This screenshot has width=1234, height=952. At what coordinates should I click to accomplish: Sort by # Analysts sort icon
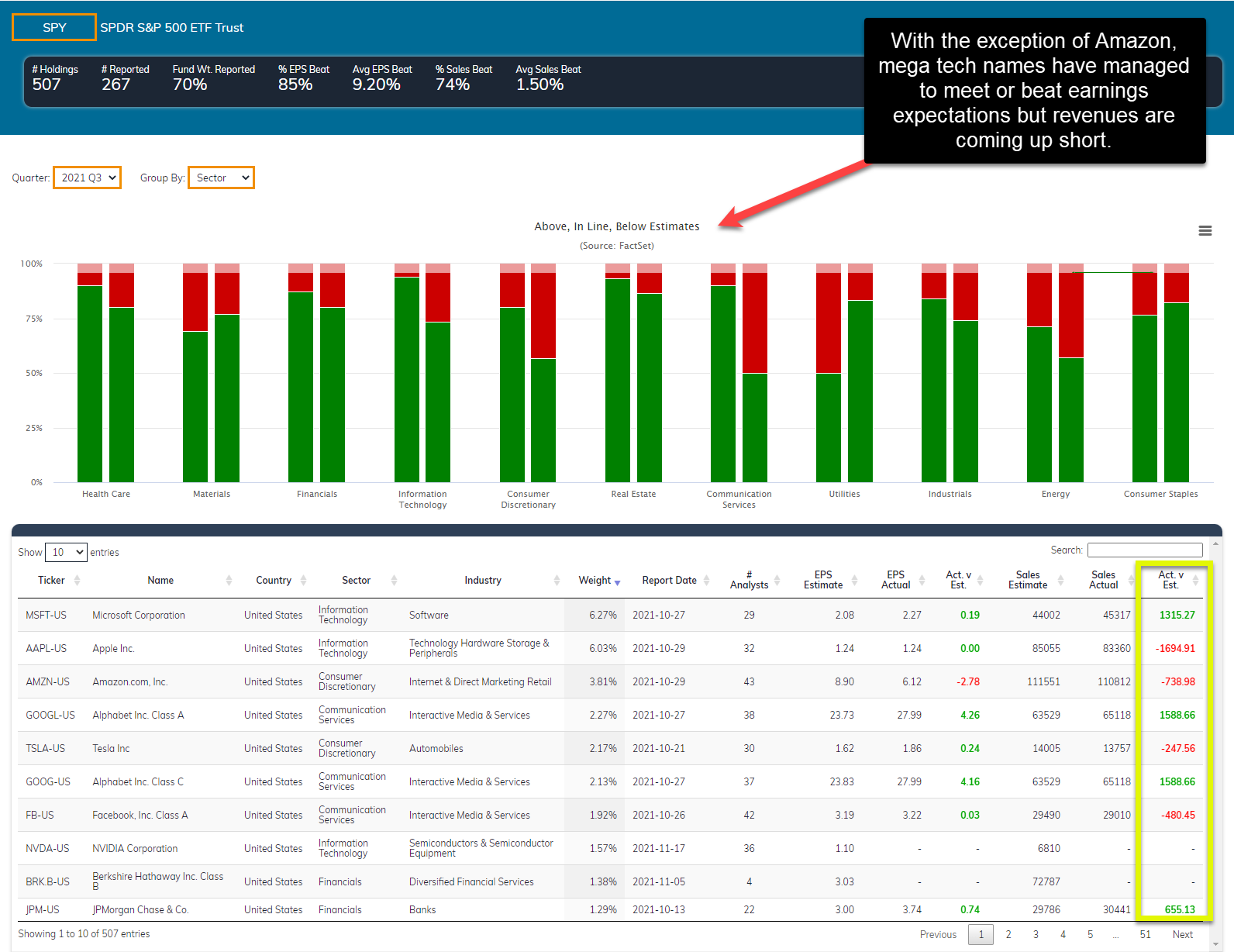pos(777,581)
